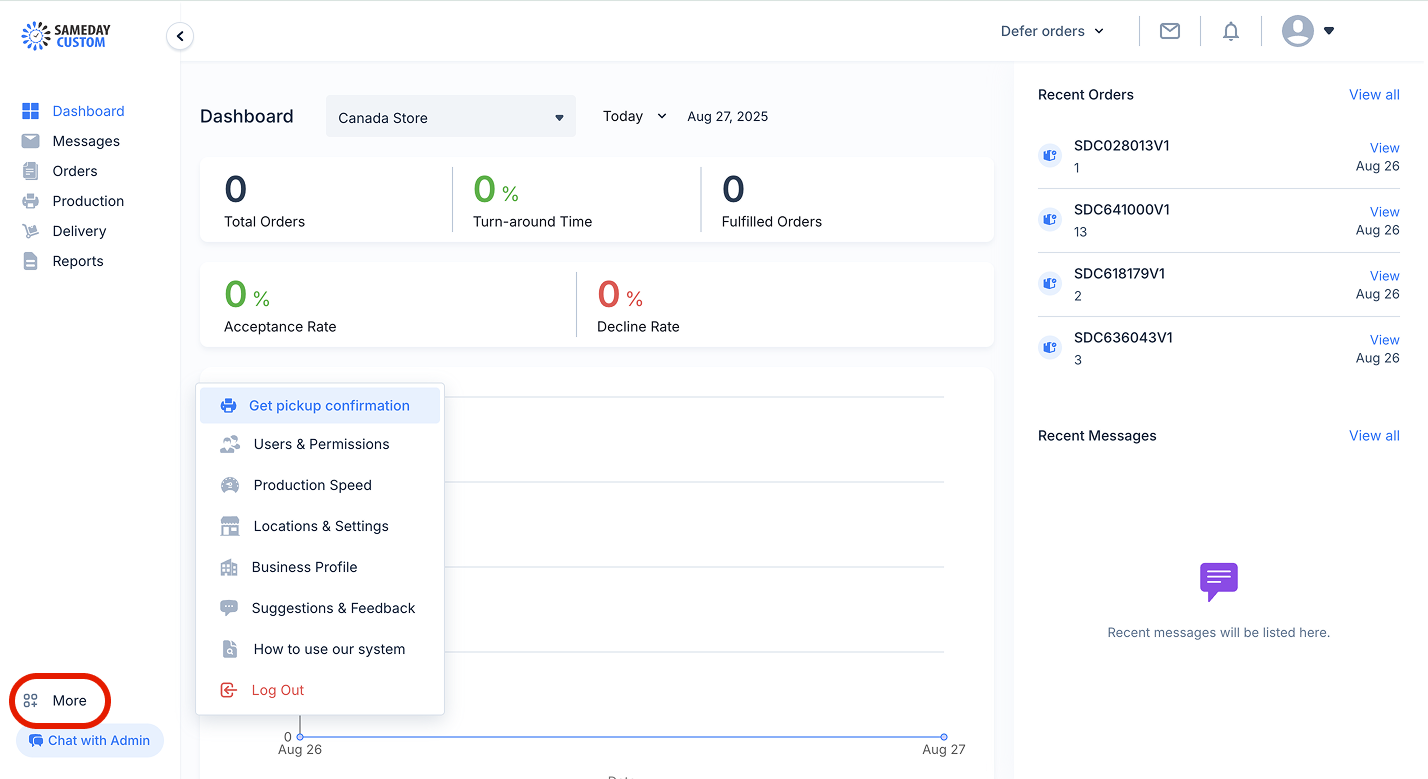The height and width of the screenshot is (779, 1428).
Task: Click the Chat with Admin button
Action: click(x=90, y=741)
